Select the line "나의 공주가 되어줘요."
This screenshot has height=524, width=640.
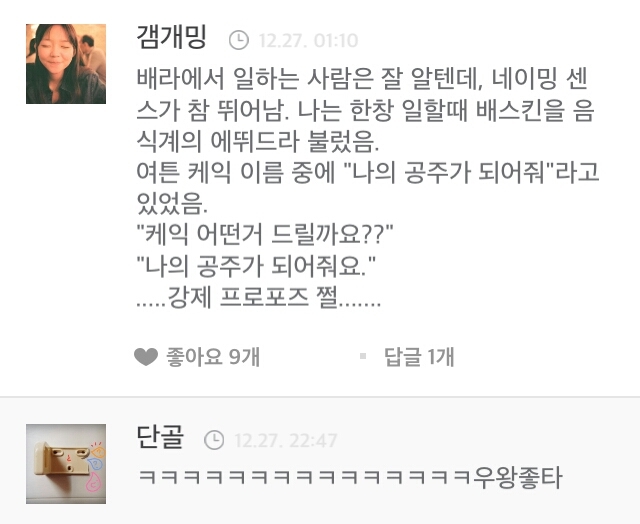click(256, 265)
